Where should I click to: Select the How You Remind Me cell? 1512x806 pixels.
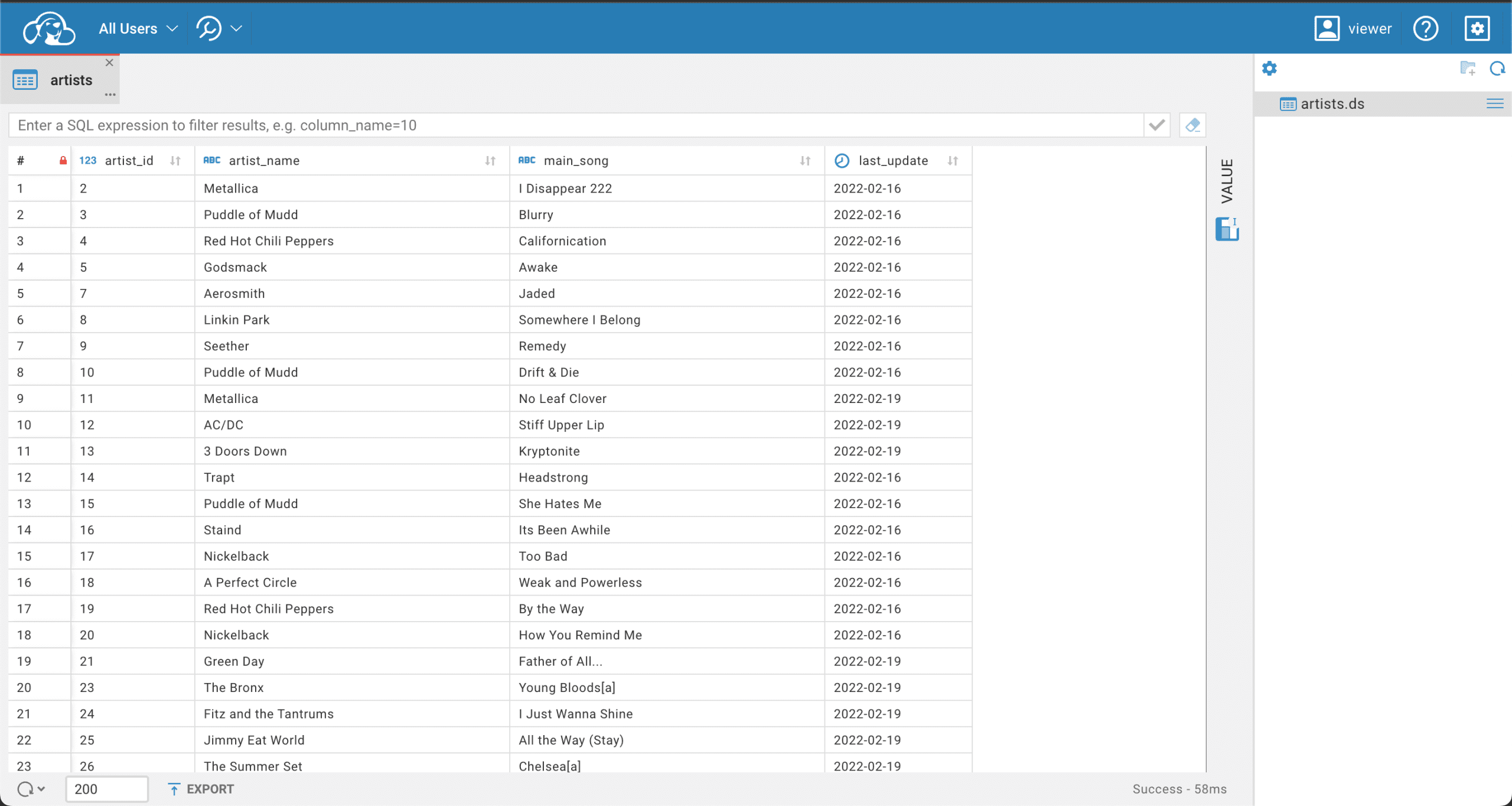pyautogui.click(x=667, y=635)
